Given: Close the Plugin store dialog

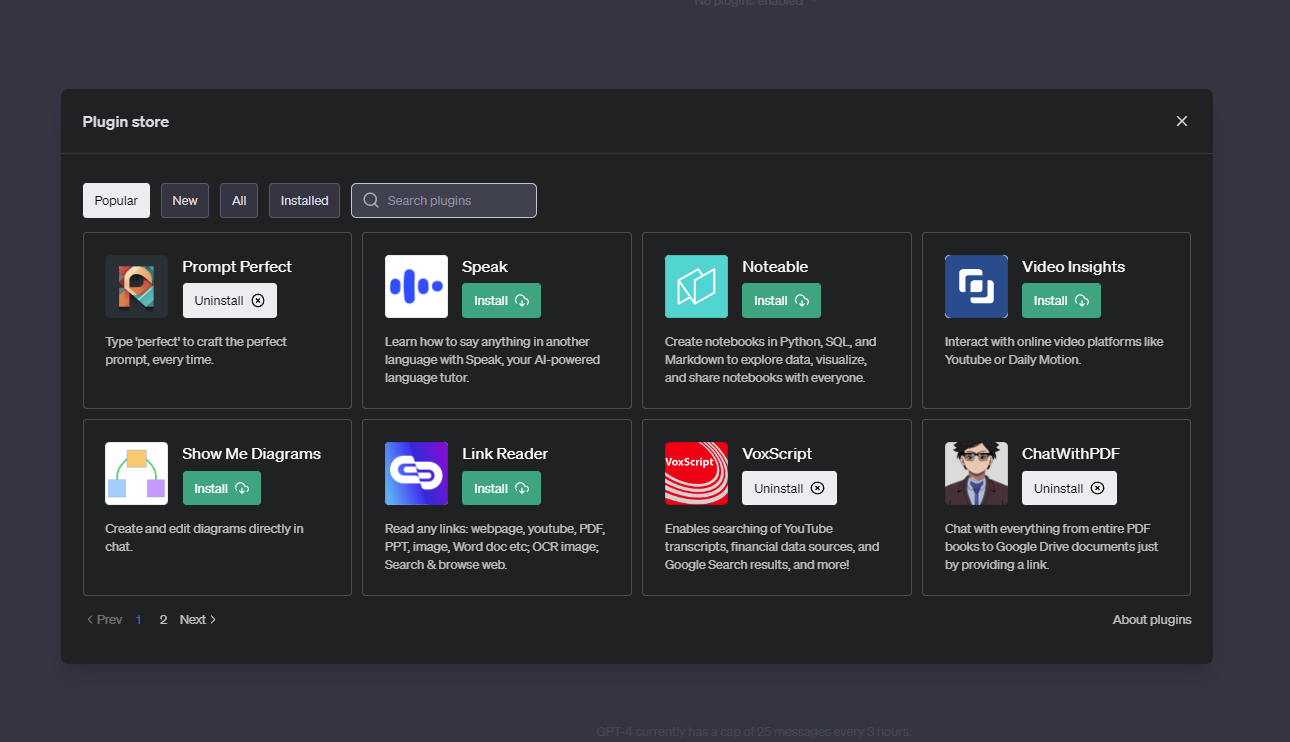Looking at the screenshot, I should (x=1182, y=121).
